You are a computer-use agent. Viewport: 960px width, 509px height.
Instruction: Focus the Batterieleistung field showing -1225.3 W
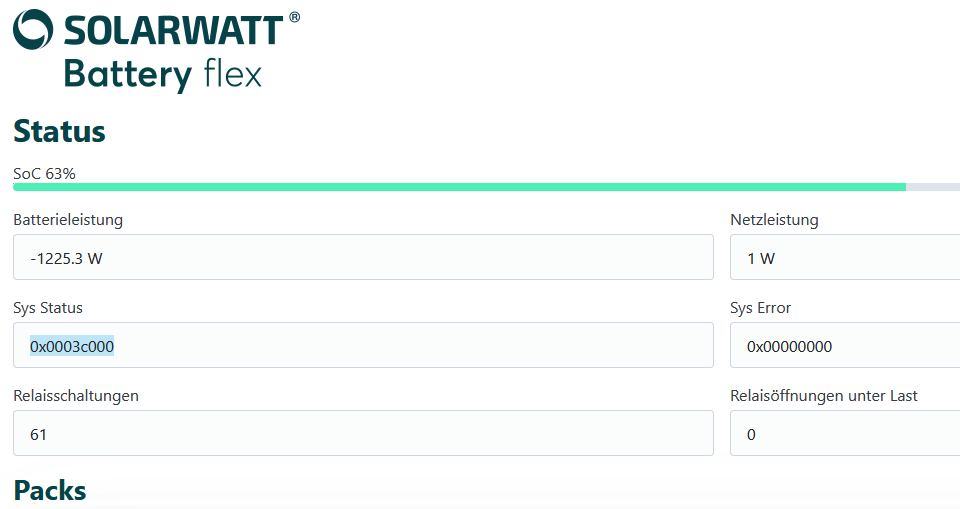point(363,258)
